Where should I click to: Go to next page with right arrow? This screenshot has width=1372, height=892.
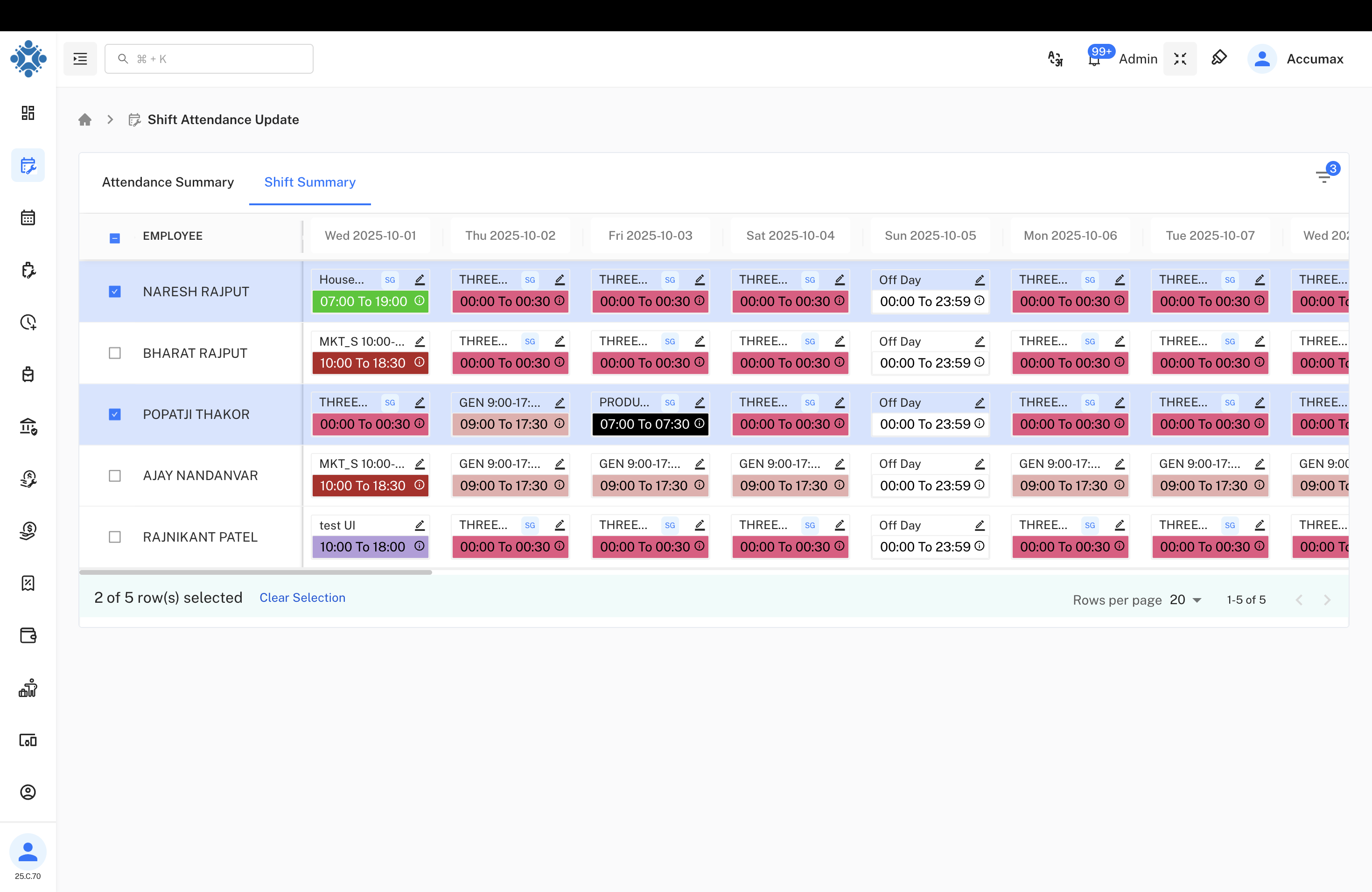pos(1328,599)
